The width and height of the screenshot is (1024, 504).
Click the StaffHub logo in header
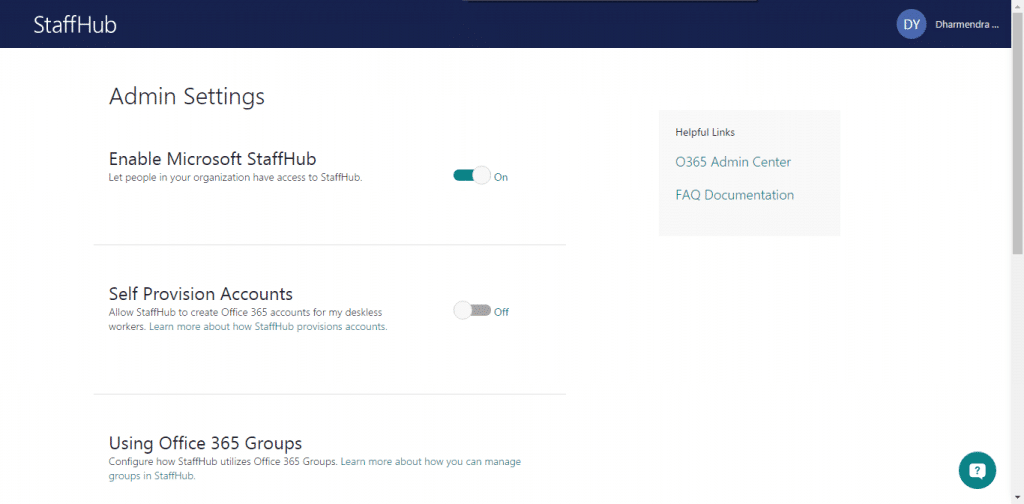[x=75, y=25]
